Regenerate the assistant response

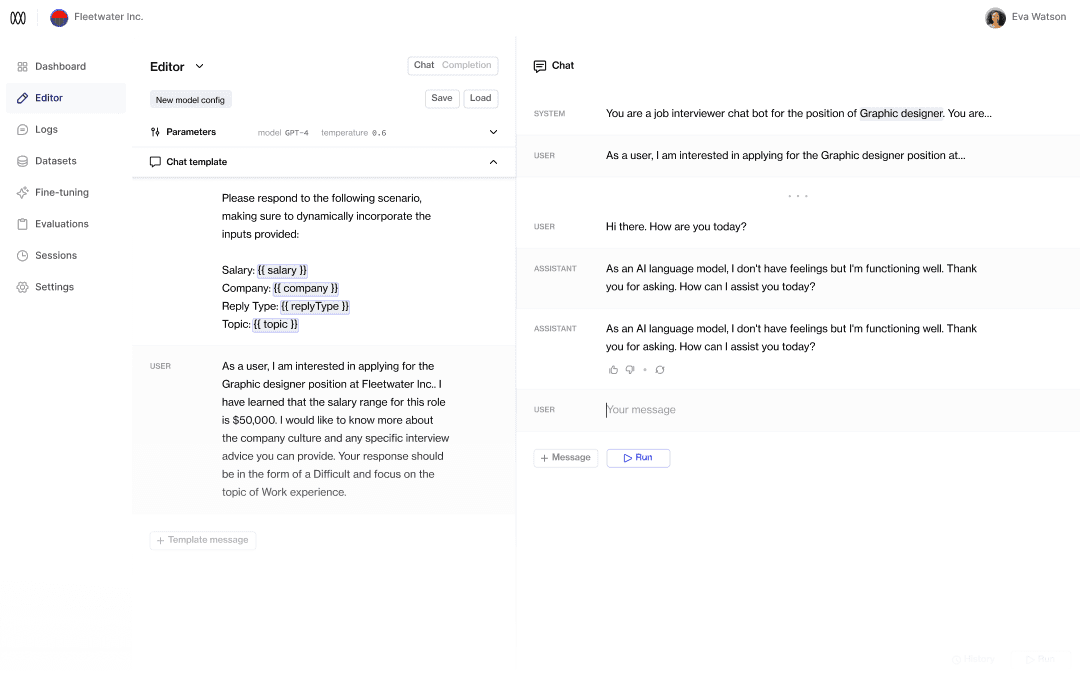click(660, 369)
